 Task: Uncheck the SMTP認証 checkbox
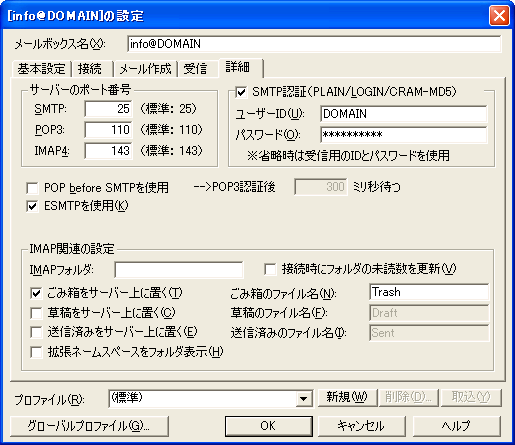pos(241,92)
